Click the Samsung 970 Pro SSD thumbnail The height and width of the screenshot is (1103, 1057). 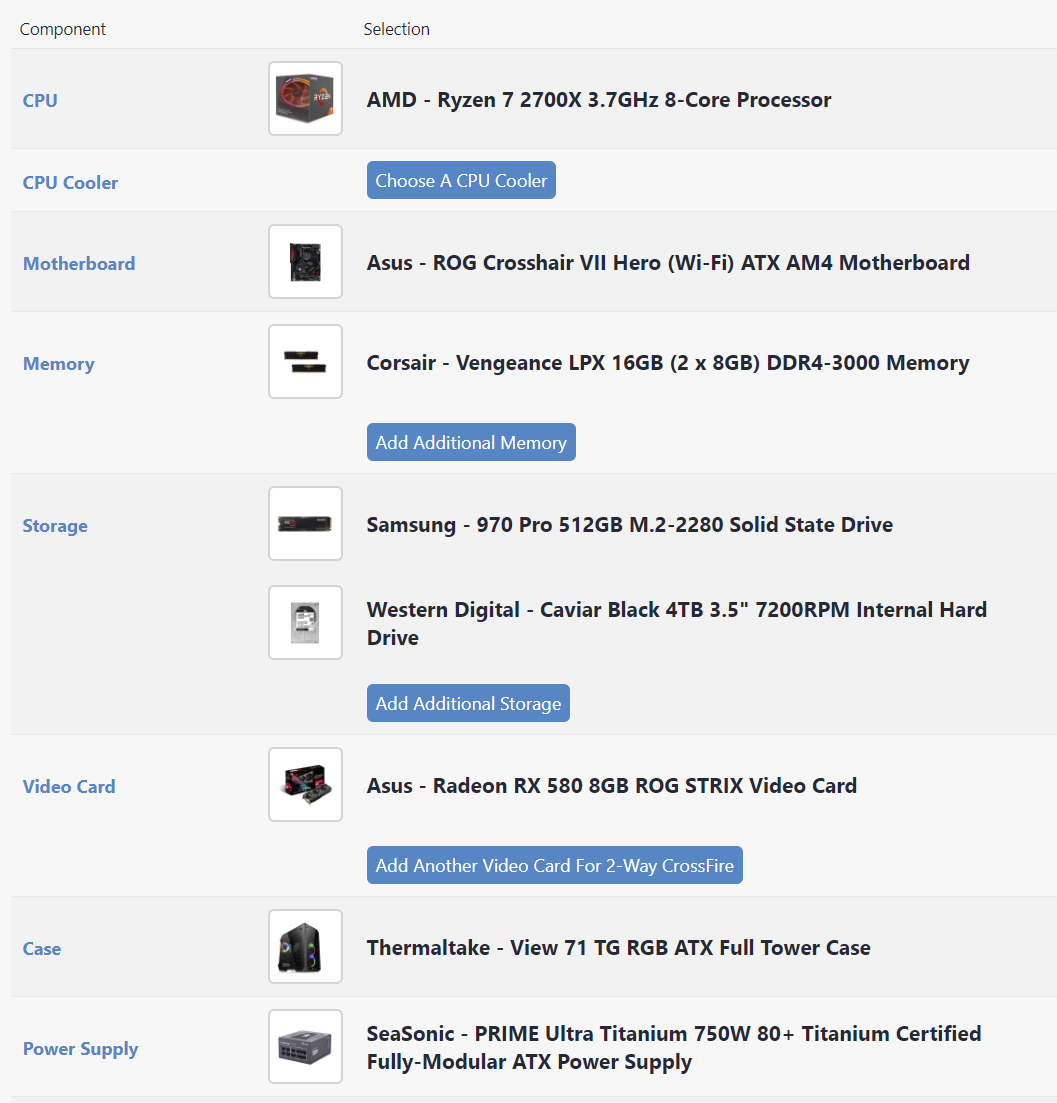pyautogui.click(x=305, y=524)
